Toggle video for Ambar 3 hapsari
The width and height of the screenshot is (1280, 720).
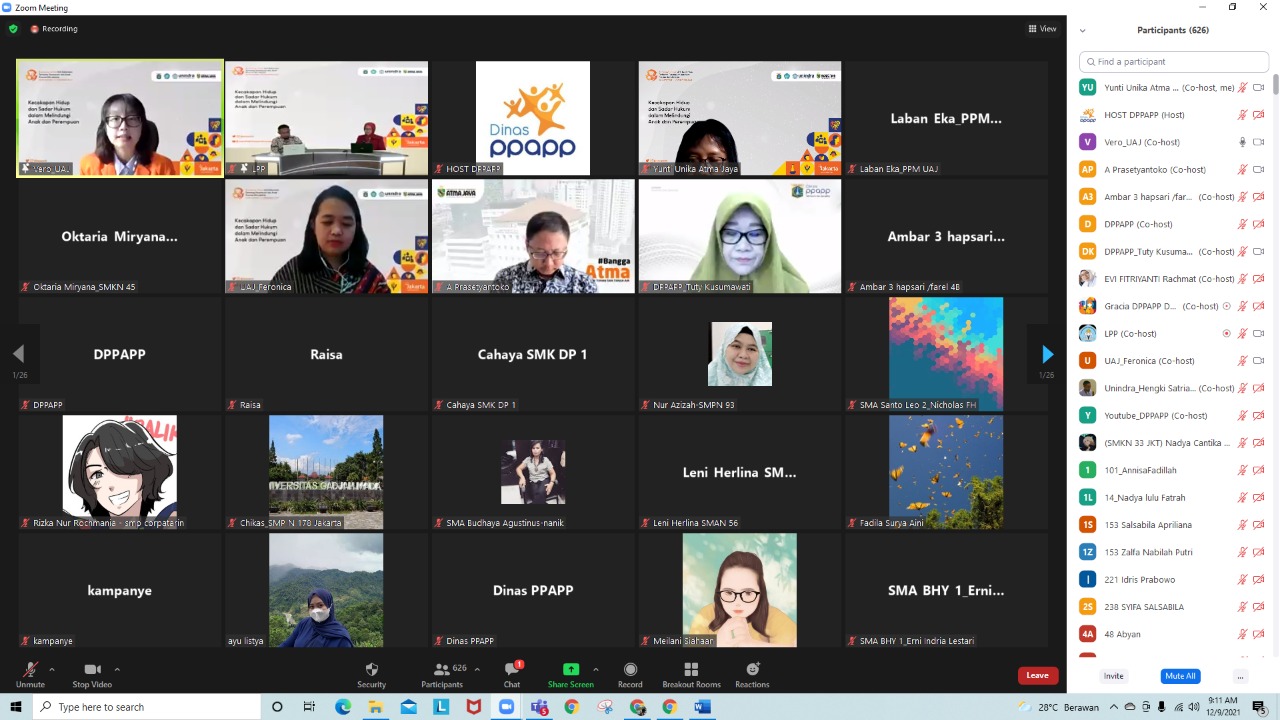point(1259,197)
